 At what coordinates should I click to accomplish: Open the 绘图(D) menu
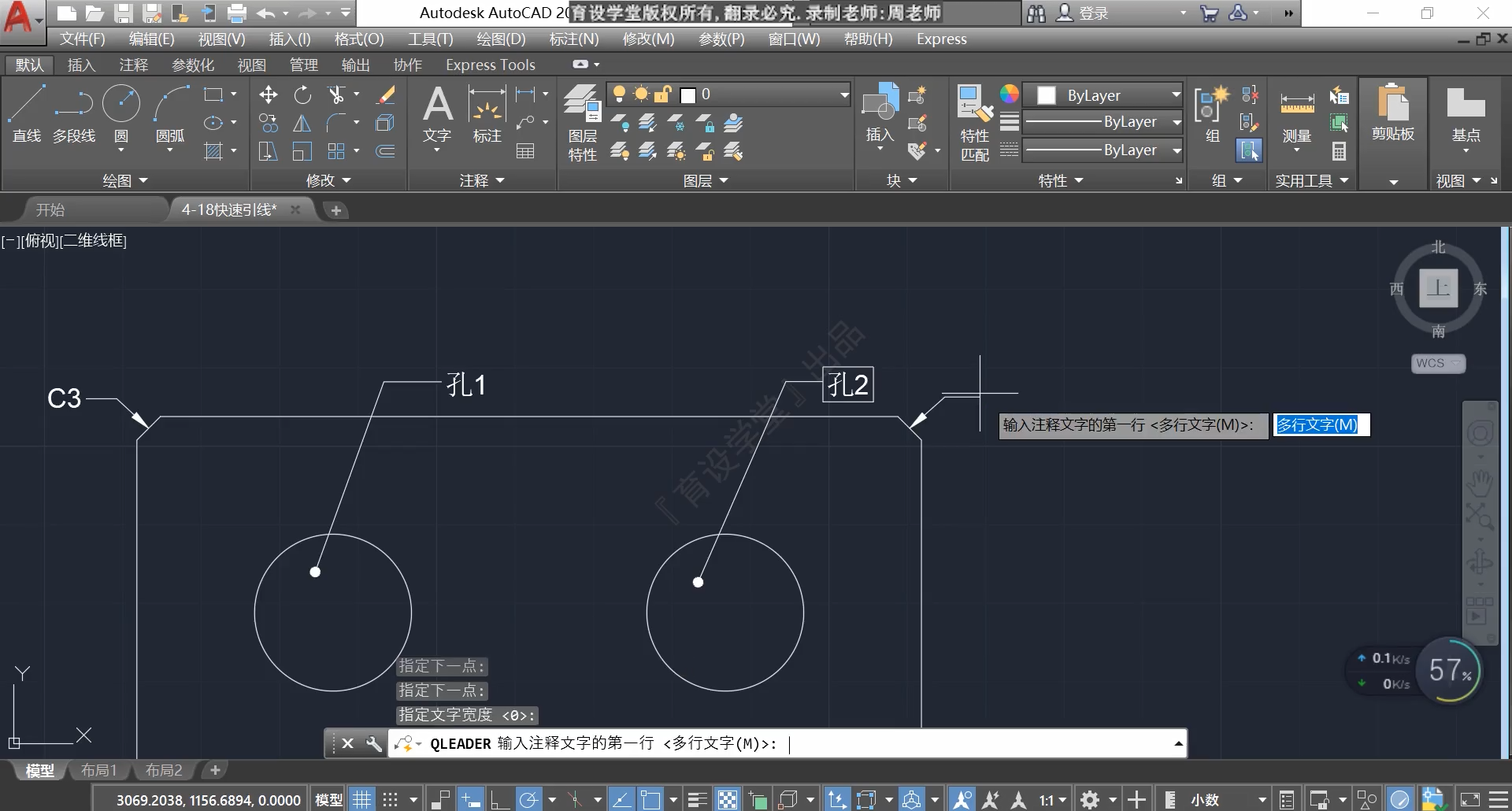[x=501, y=39]
